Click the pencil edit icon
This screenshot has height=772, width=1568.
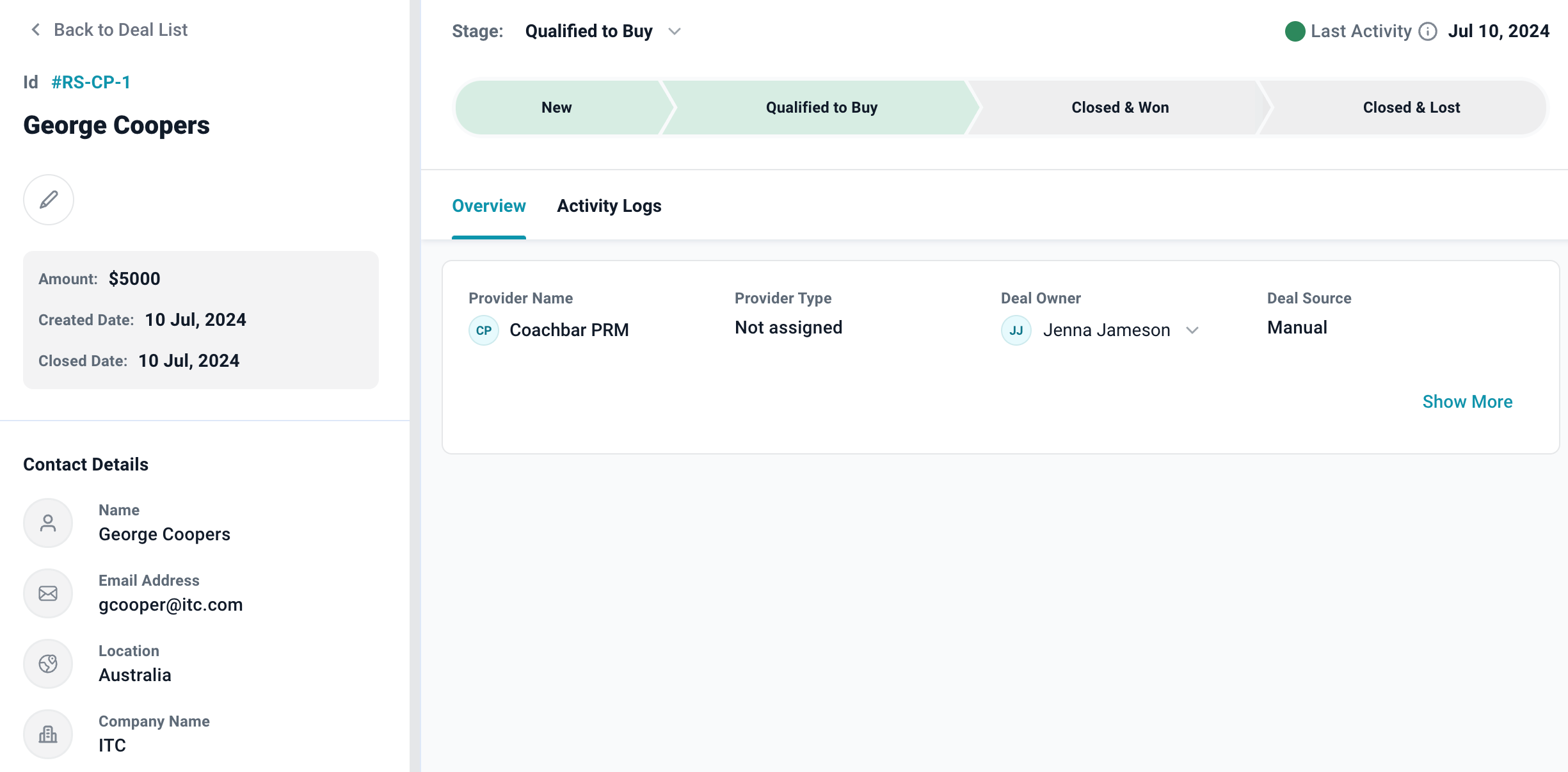click(49, 200)
